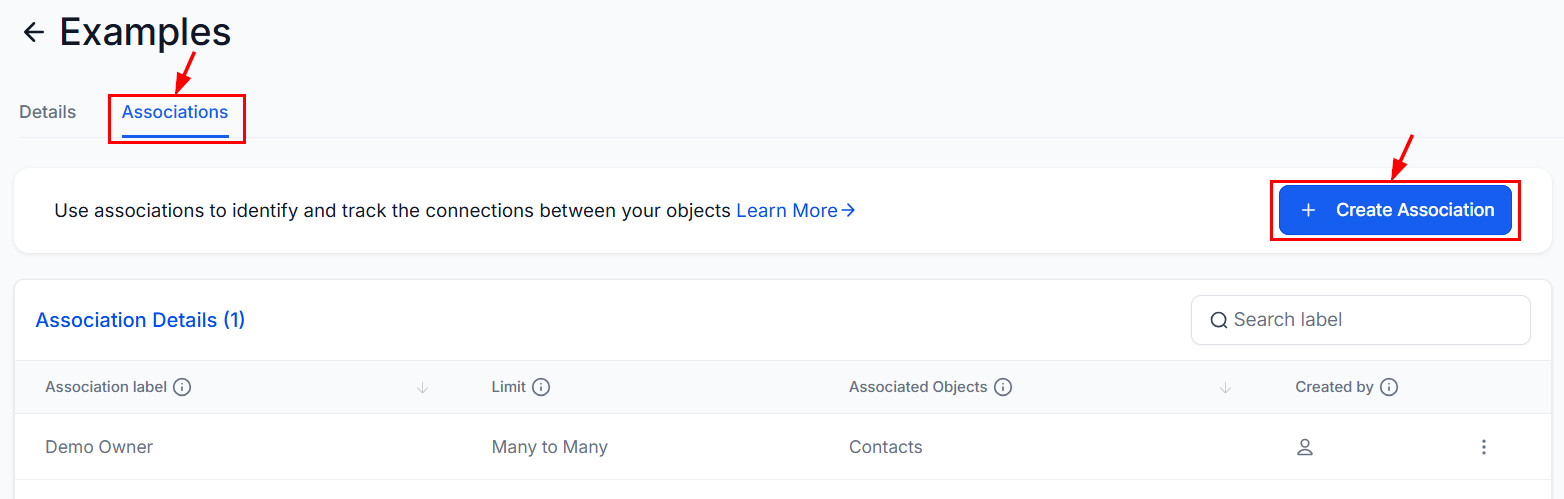Screen dimensions: 1564x499
Task: Click the Association Details (1) heading
Action: (140, 320)
